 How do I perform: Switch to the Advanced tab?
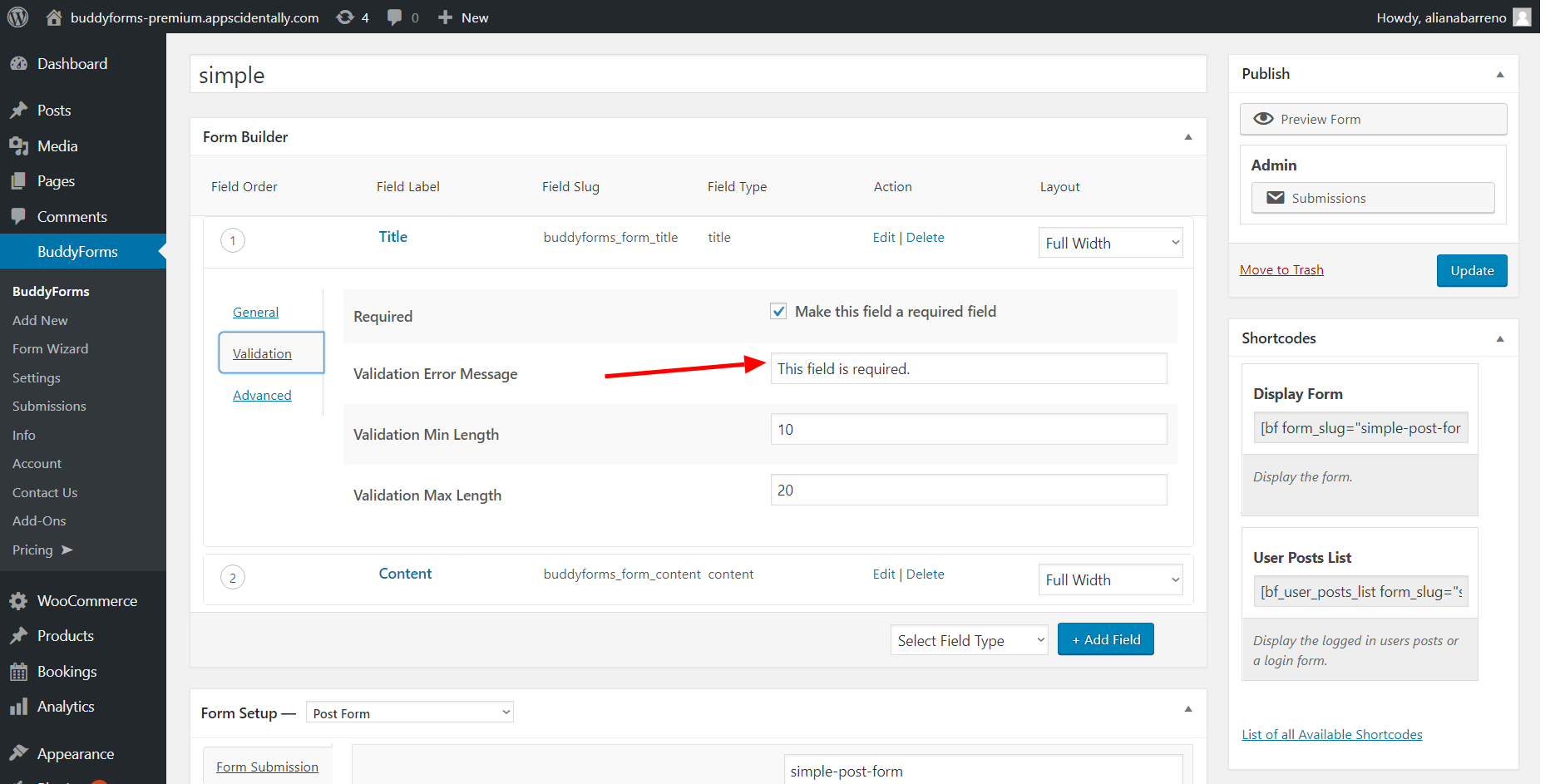pyautogui.click(x=262, y=395)
